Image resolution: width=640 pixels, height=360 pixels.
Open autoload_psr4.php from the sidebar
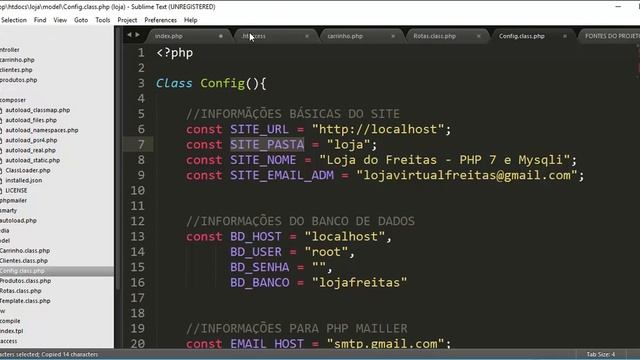tap(31, 140)
